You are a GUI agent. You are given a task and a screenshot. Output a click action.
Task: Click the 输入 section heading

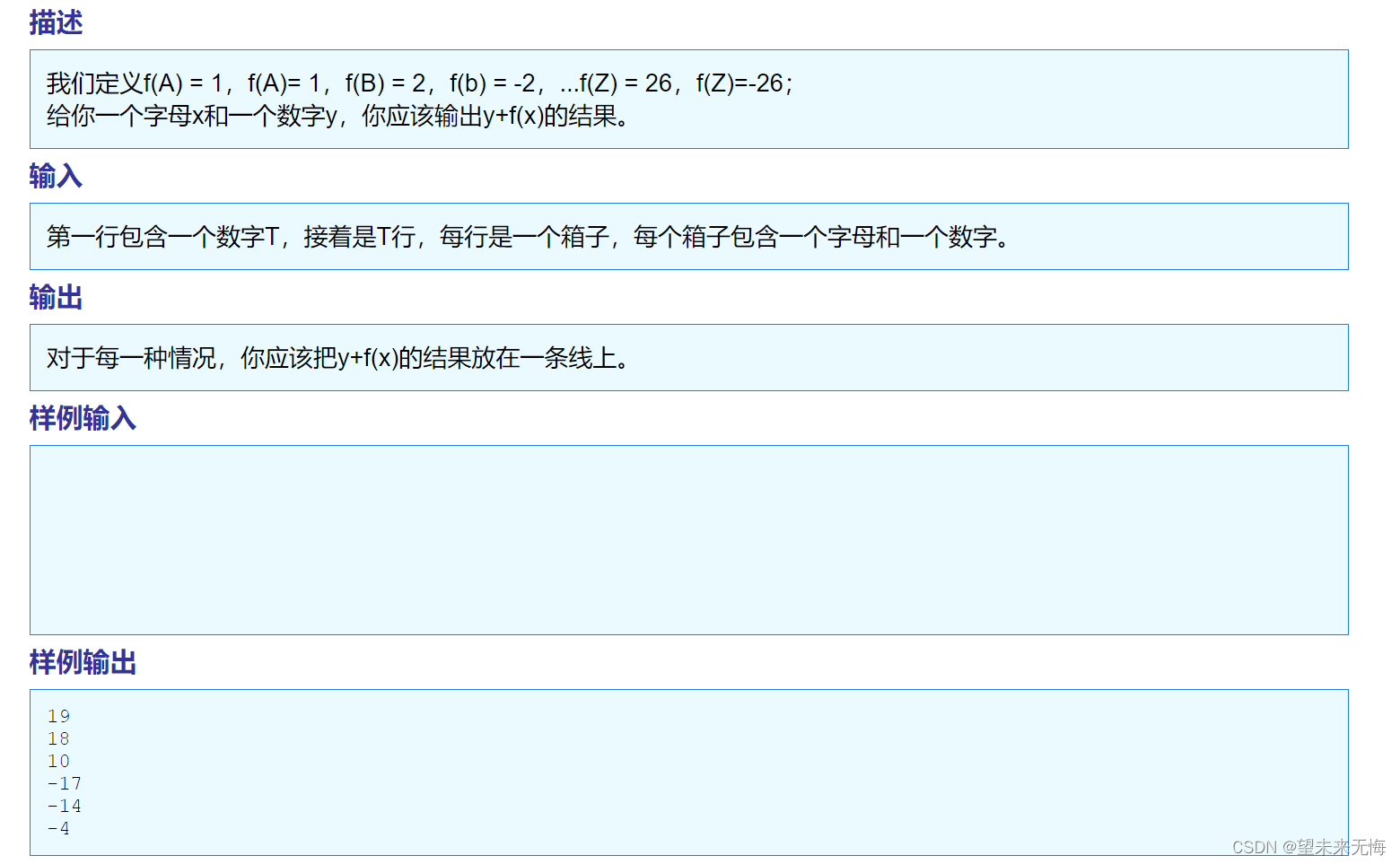point(55,176)
